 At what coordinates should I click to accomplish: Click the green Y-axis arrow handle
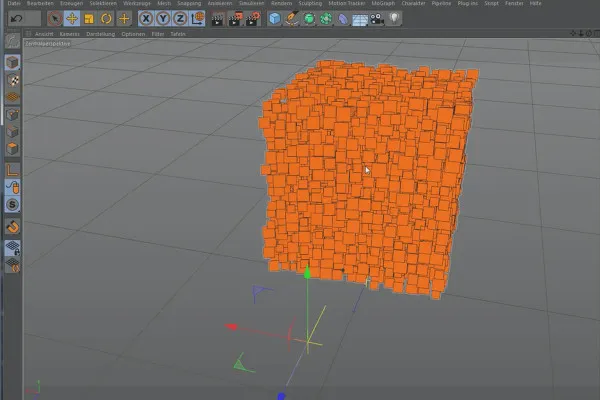tap(307, 273)
